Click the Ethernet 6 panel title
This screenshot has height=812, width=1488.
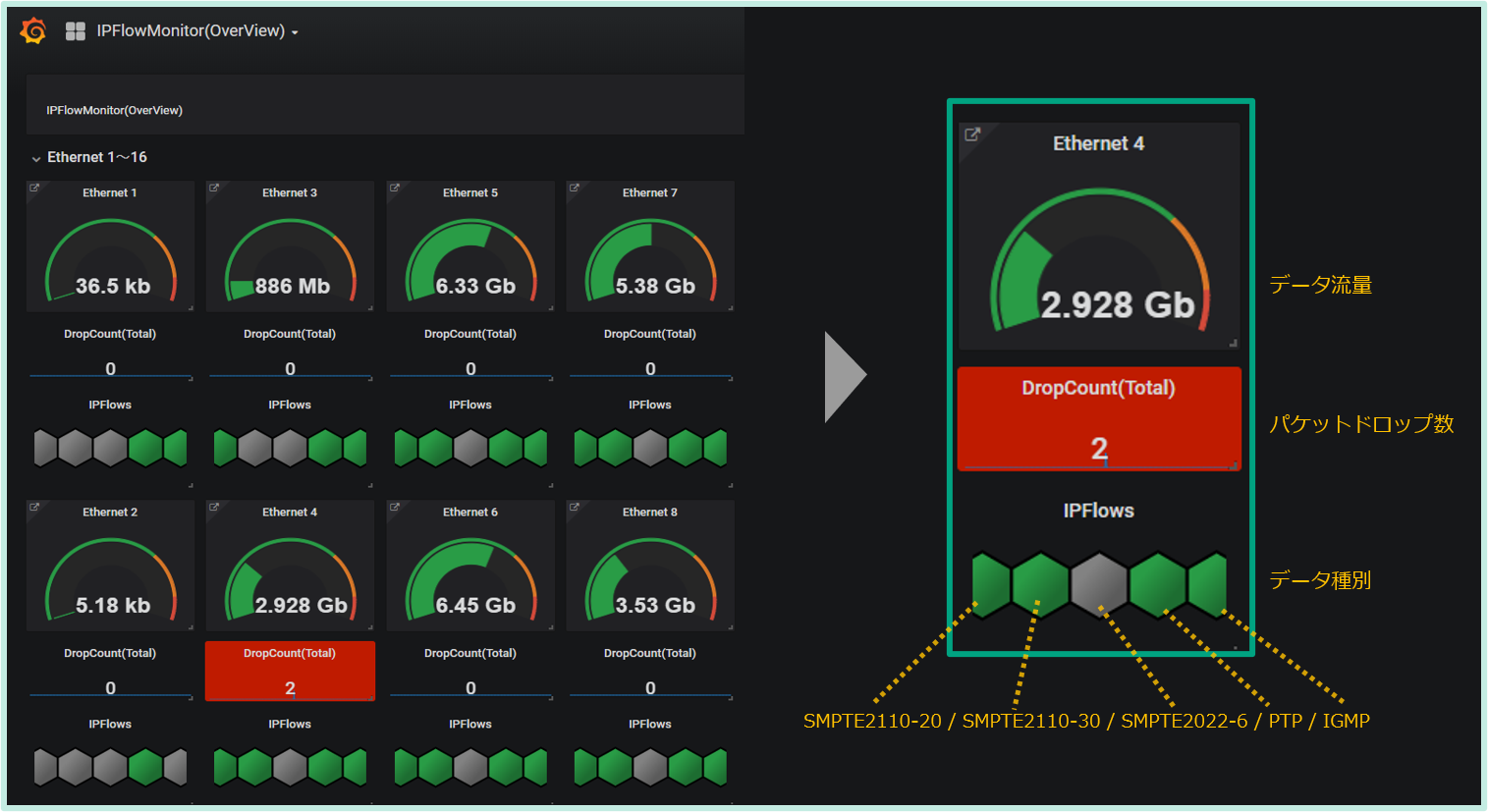(x=469, y=512)
